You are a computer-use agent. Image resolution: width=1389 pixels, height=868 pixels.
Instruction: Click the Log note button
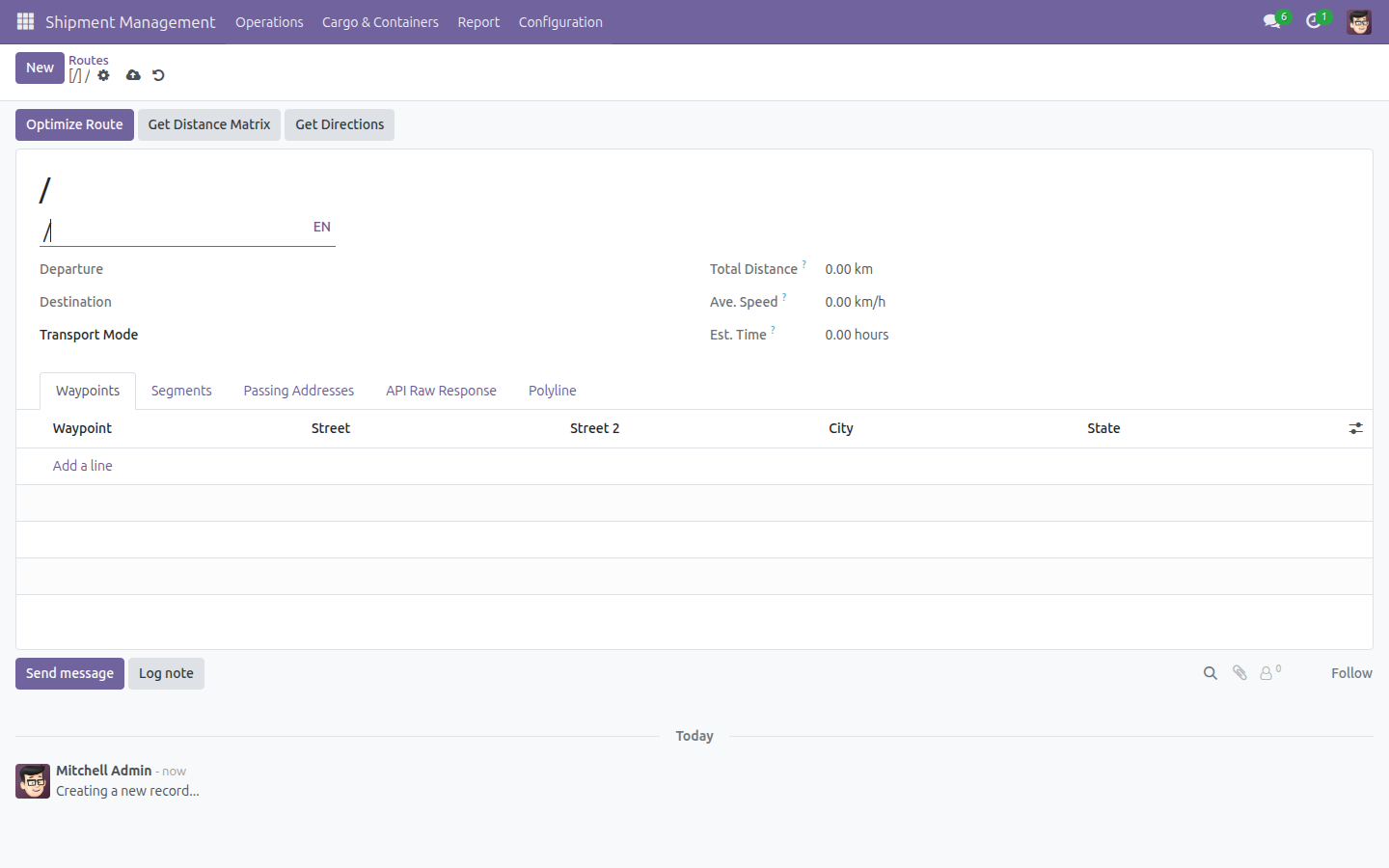(x=166, y=673)
